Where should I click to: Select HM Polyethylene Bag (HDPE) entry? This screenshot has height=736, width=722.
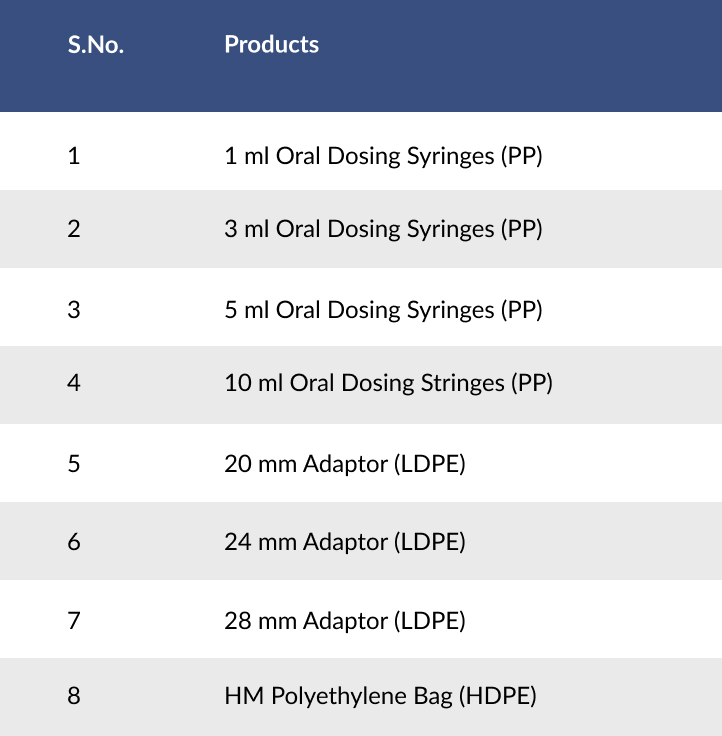(380, 696)
